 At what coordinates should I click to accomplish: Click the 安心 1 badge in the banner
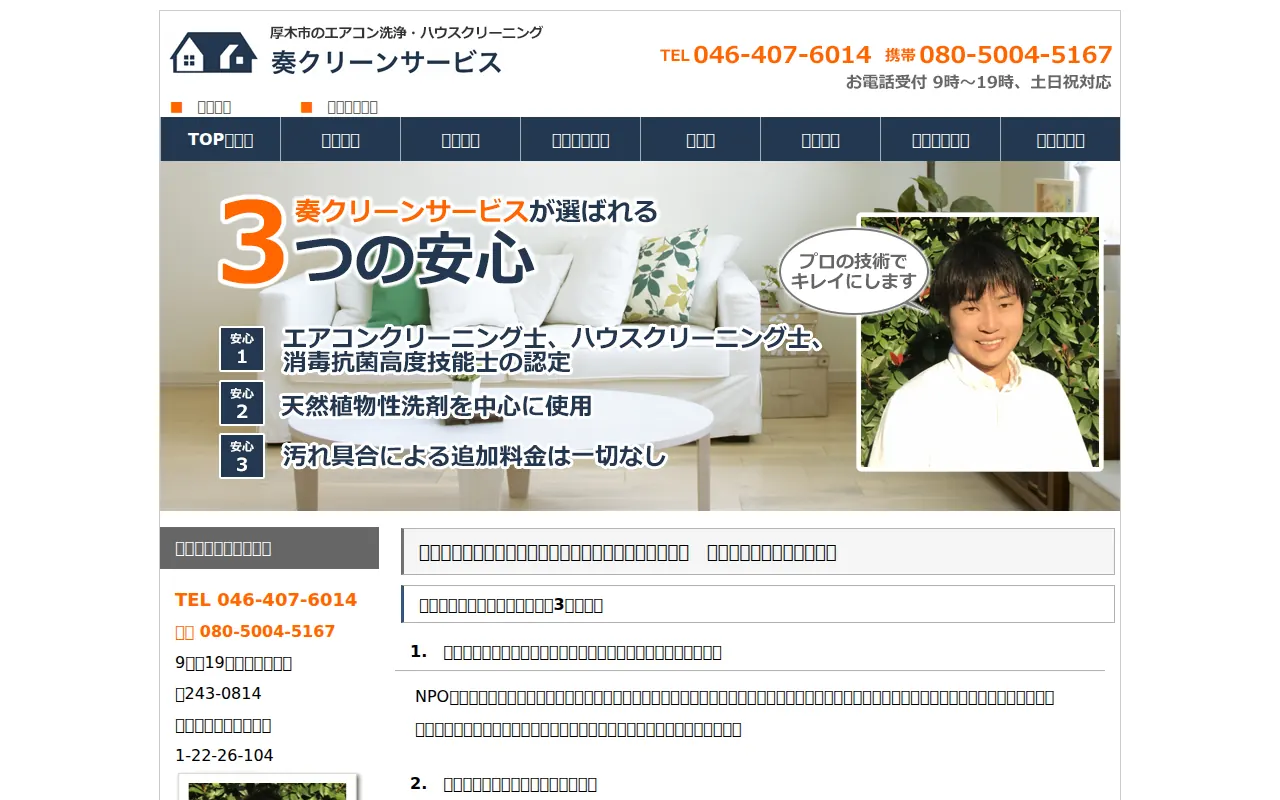242,349
